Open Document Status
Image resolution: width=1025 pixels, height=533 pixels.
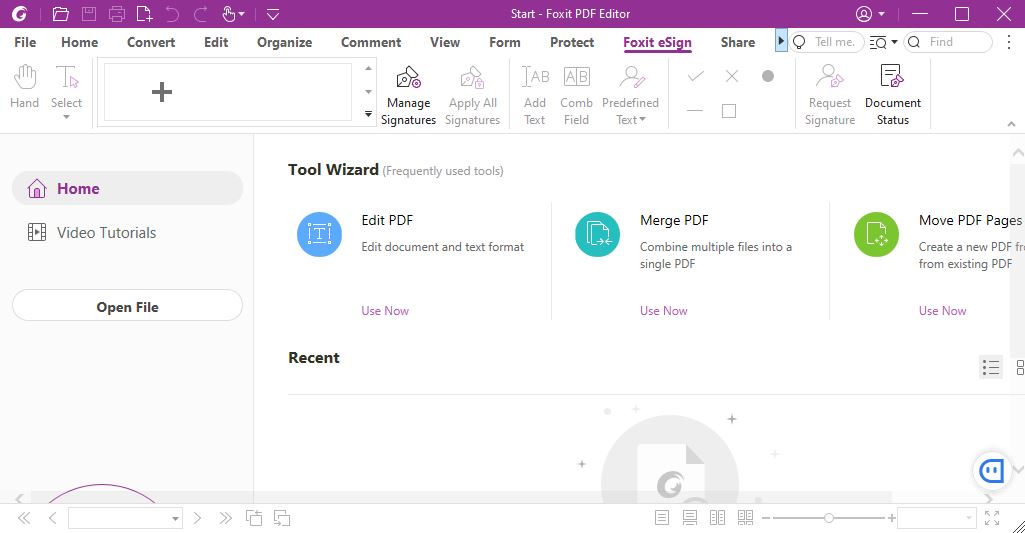tap(892, 95)
